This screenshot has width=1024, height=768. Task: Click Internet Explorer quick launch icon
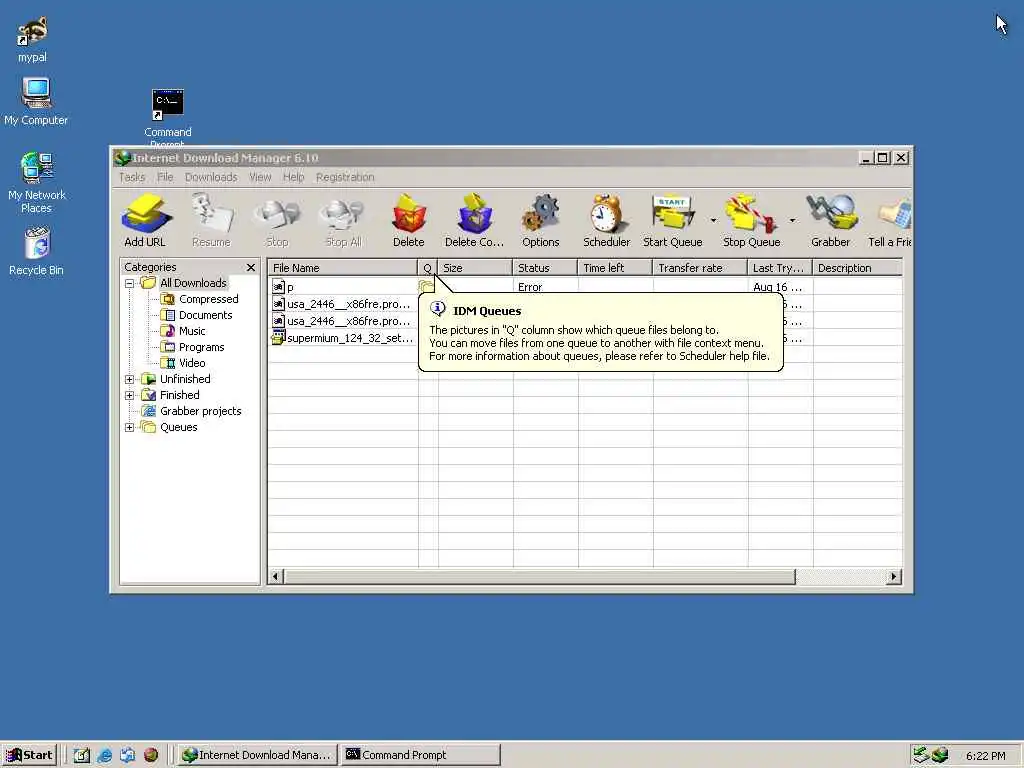pyautogui.click(x=104, y=756)
